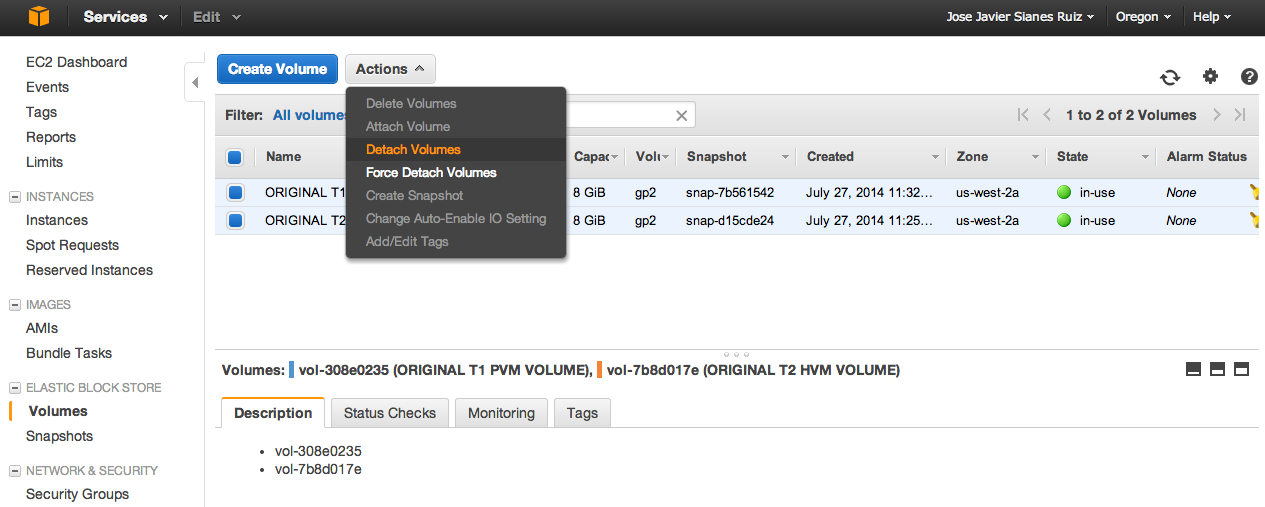Select Change Auto-Enable IO Setting item
The height and width of the screenshot is (507, 1265).
(456, 218)
